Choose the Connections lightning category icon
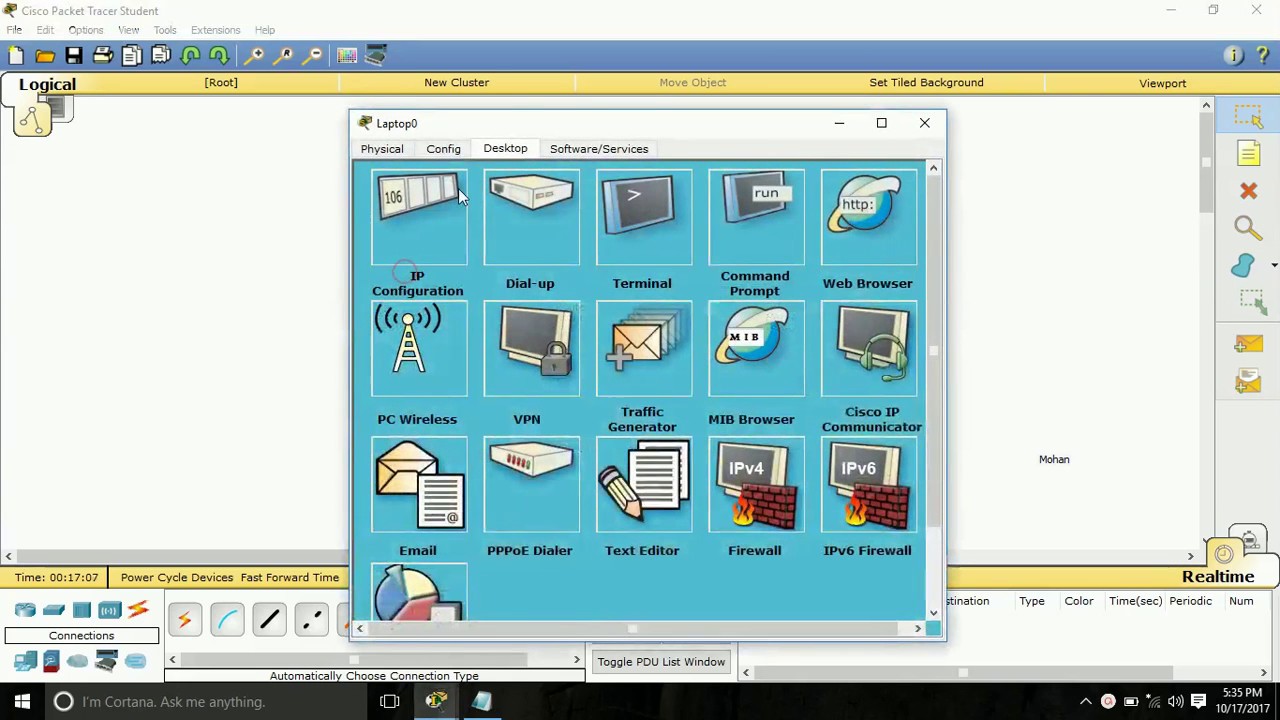The image size is (1280, 720). click(138, 610)
